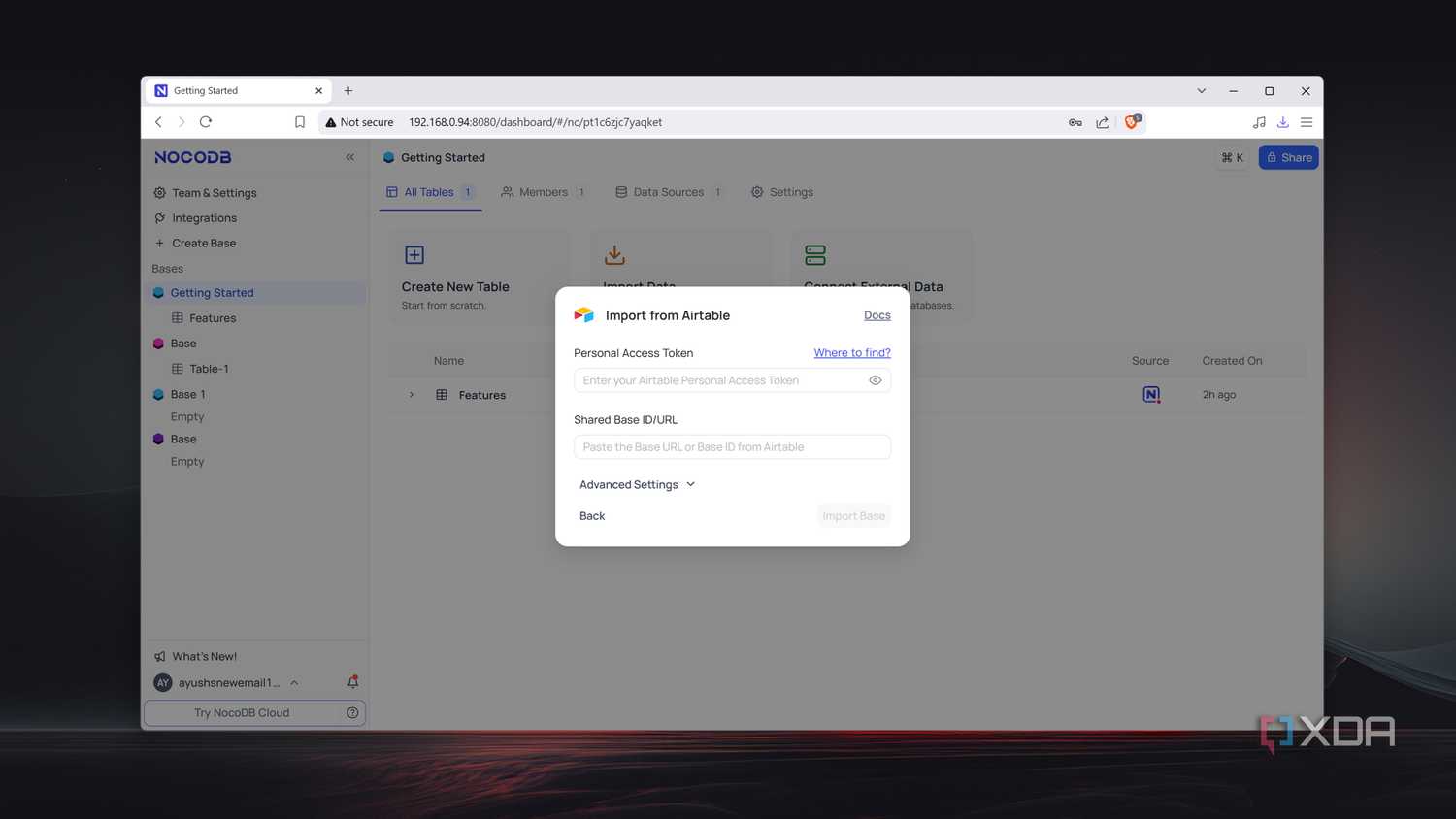Click the Import Base button

853,516
